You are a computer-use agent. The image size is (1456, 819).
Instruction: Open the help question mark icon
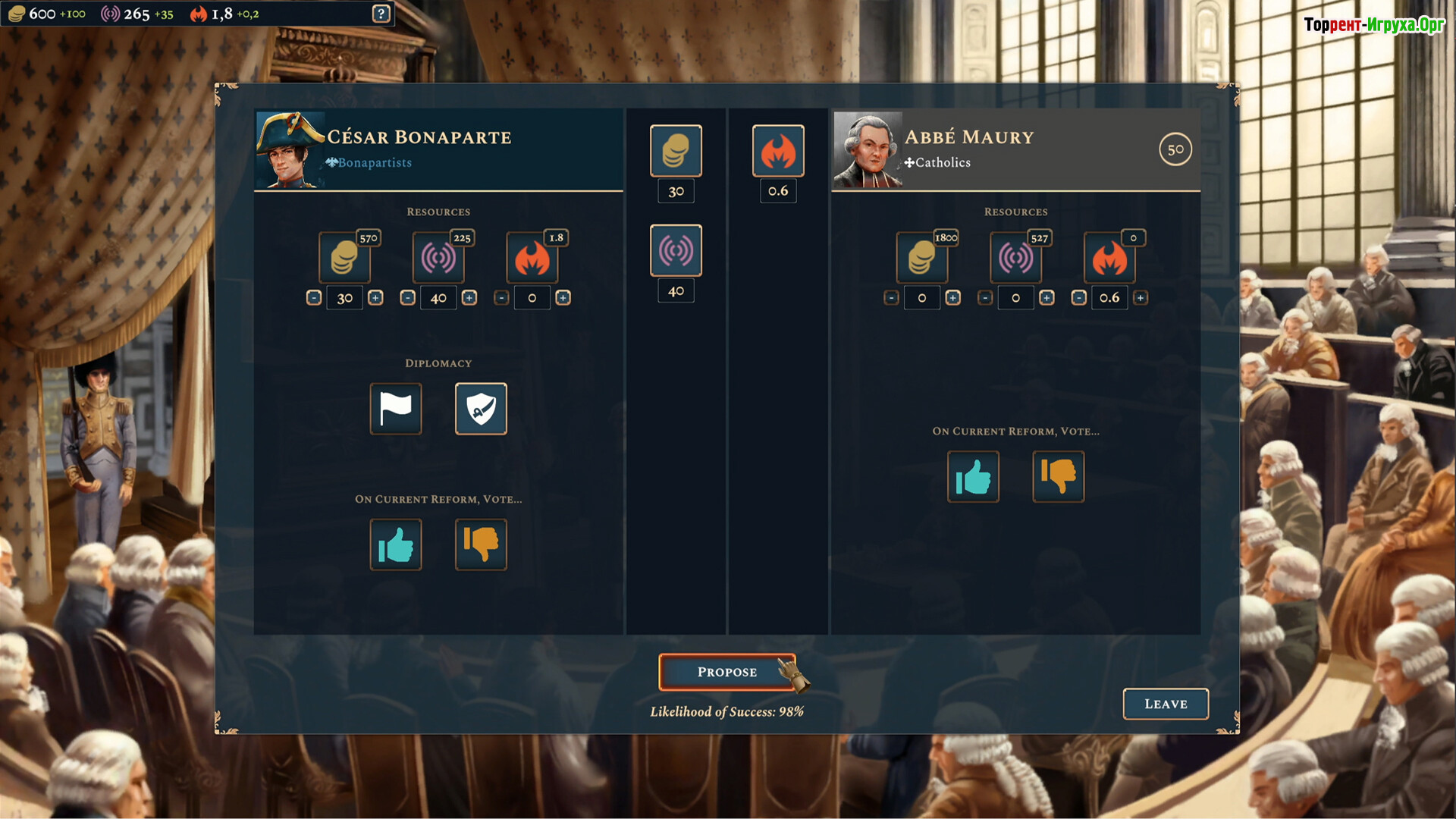click(381, 14)
